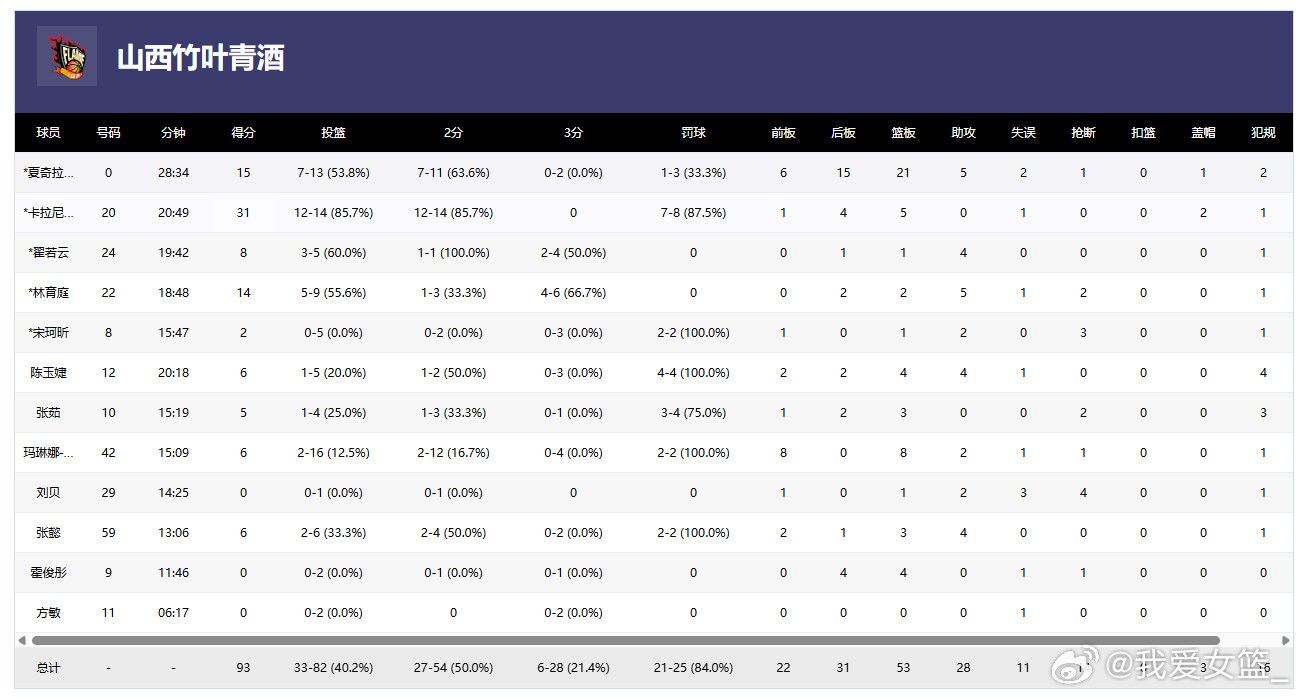Click the 球员 column header
The width and height of the screenshot is (1301, 698).
(48, 133)
